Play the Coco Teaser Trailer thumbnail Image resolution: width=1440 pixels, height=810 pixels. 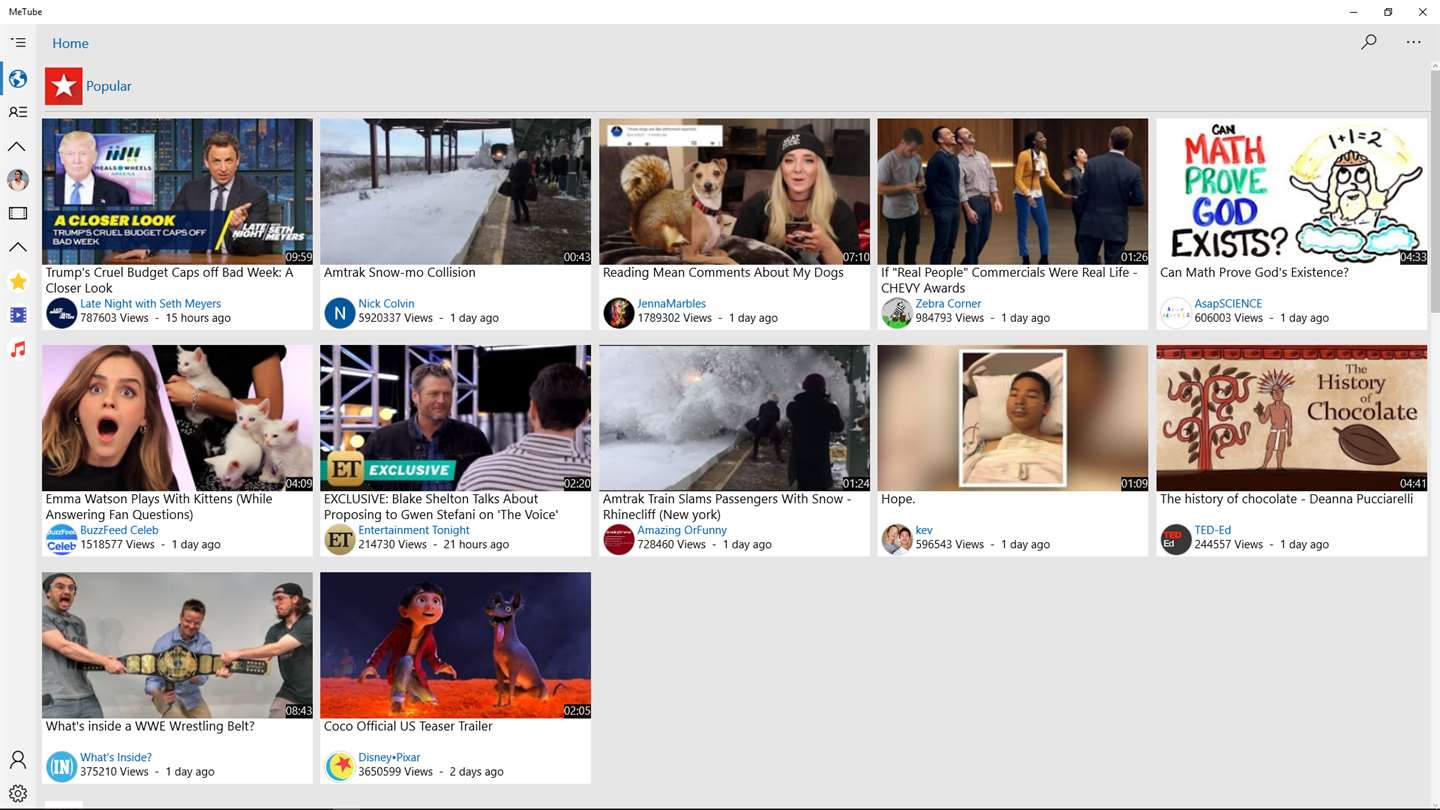coord(455,645)
